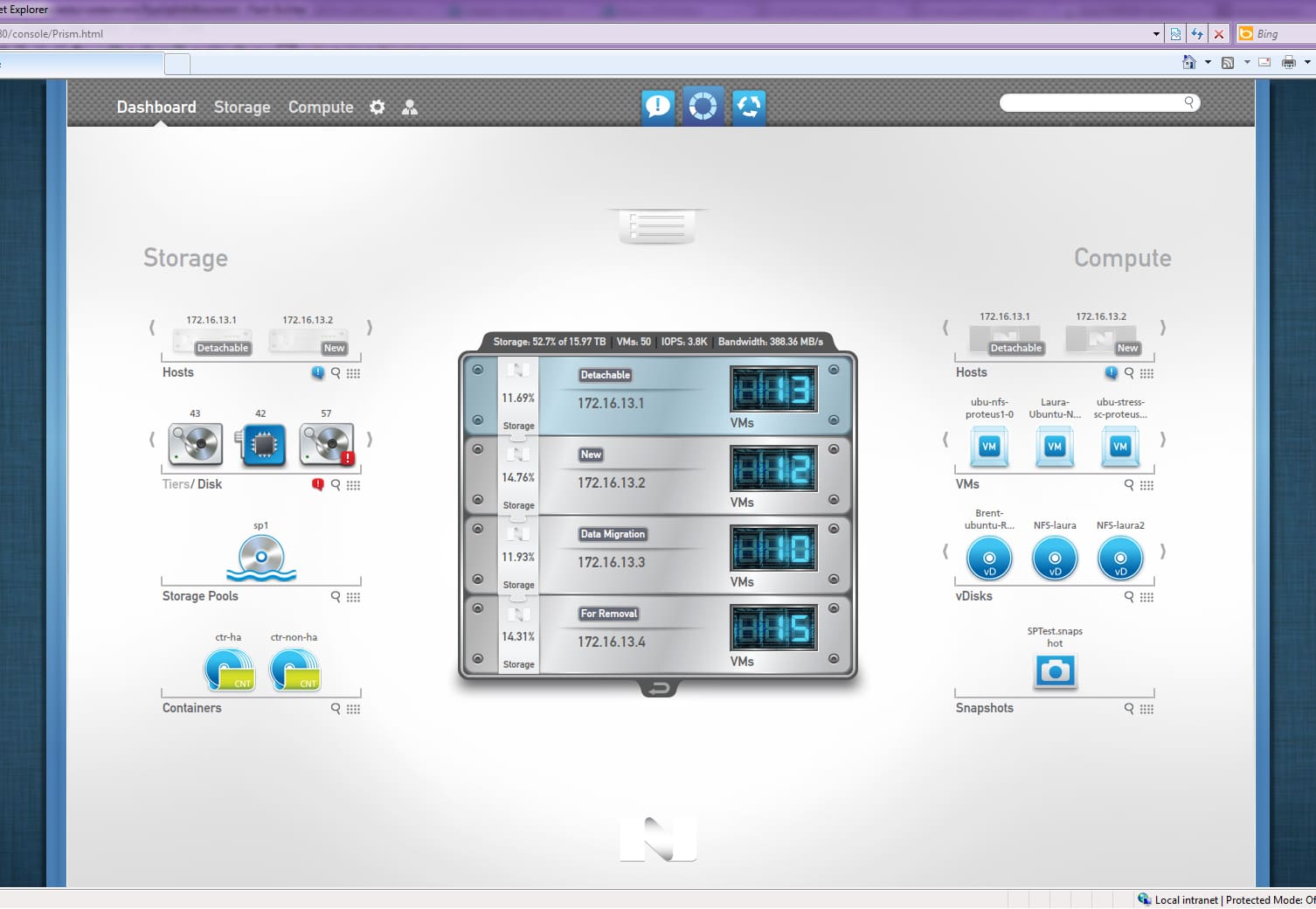Click the refresh arrows icon in header
This screenshot has height=909, width=1316.
point(749,107)
